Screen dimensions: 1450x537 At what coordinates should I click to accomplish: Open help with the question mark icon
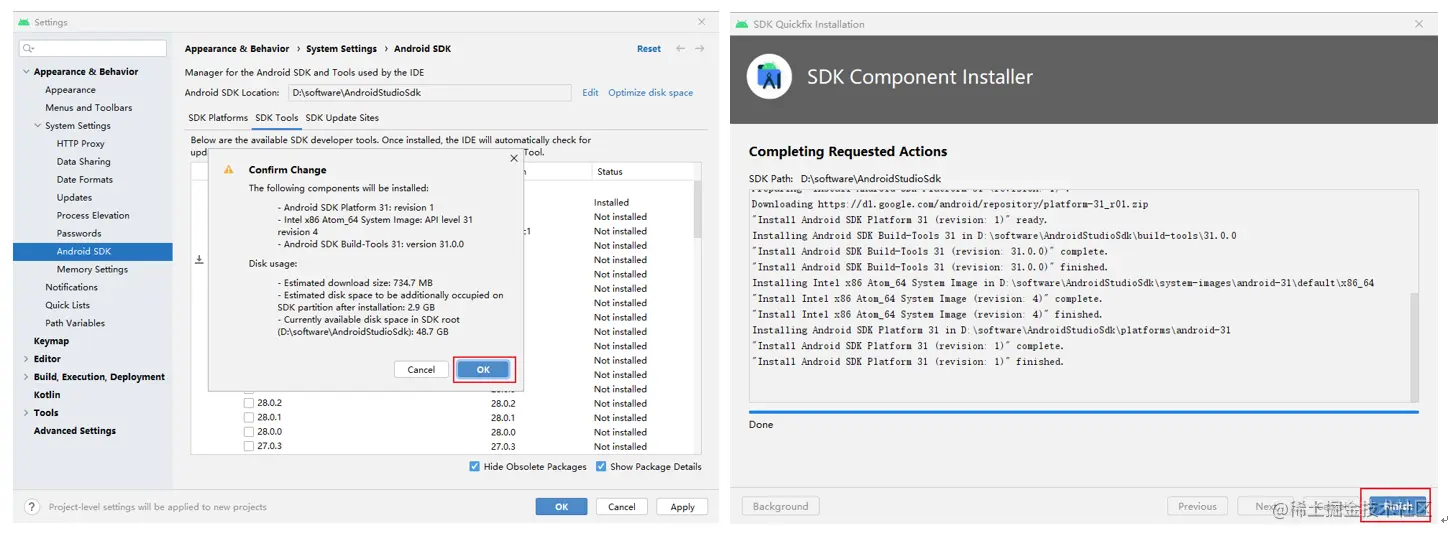click(x=32, y=507)
